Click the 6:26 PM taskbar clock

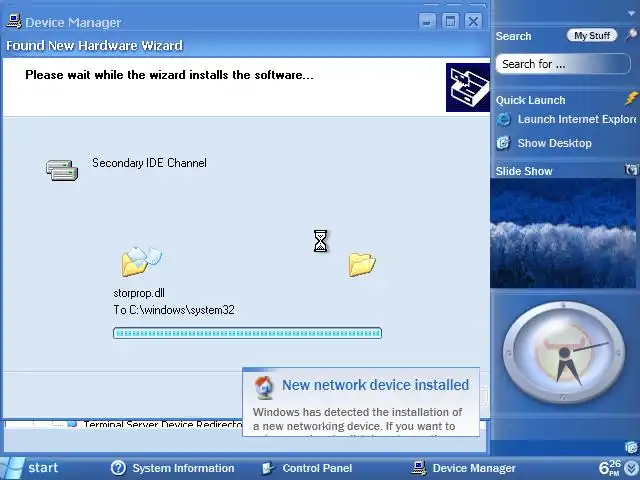(x=611, y=468)
